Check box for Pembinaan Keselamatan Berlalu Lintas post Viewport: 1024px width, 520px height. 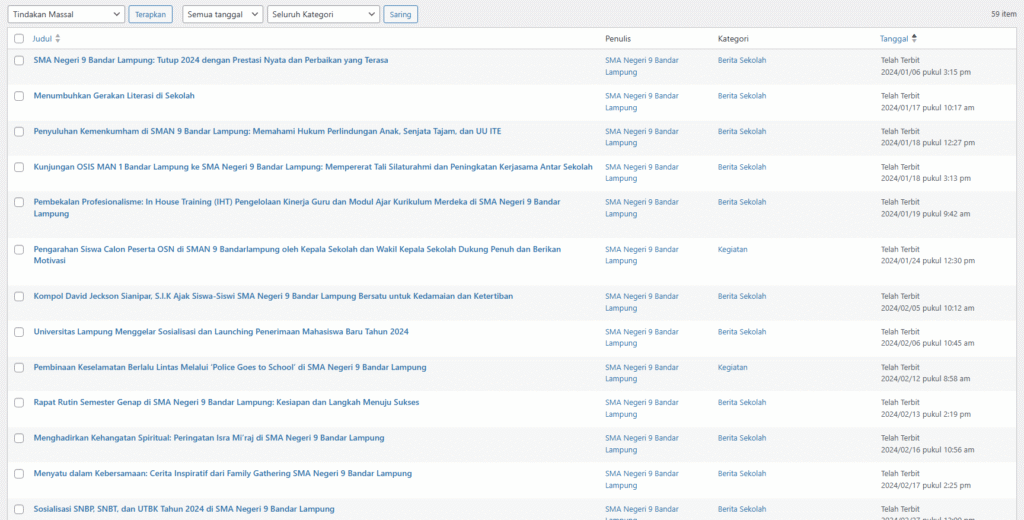(x=19, y=367)
